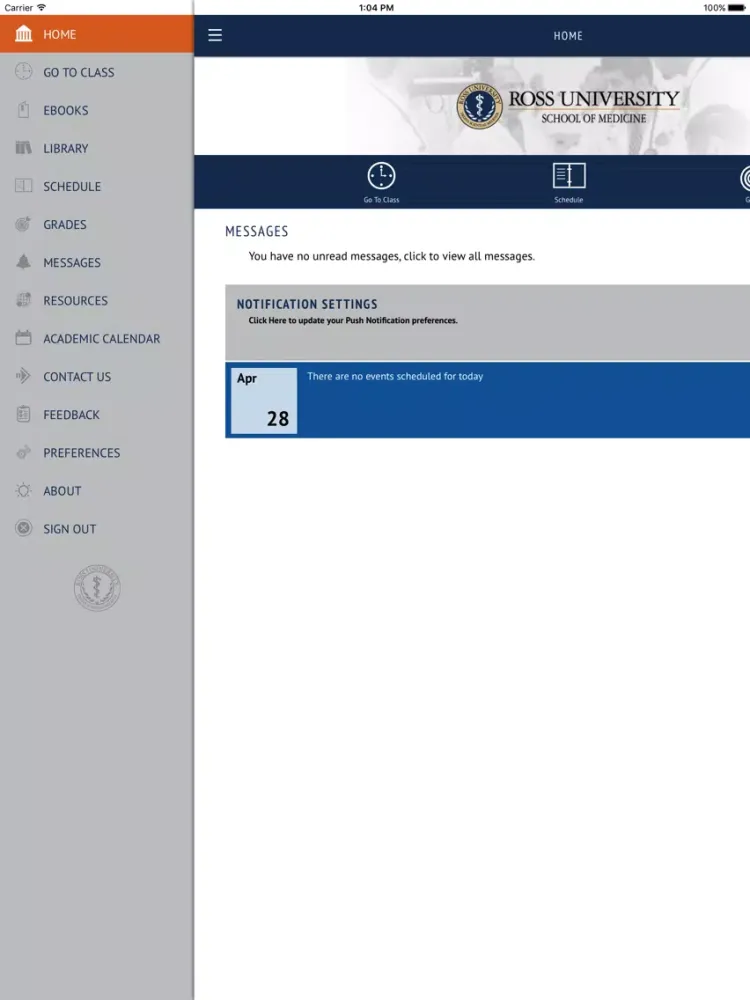Viewport: 750px width, 1000px height.
Task: Open NOTIFICATION SETTINGS heading
Action: (307, 304)
